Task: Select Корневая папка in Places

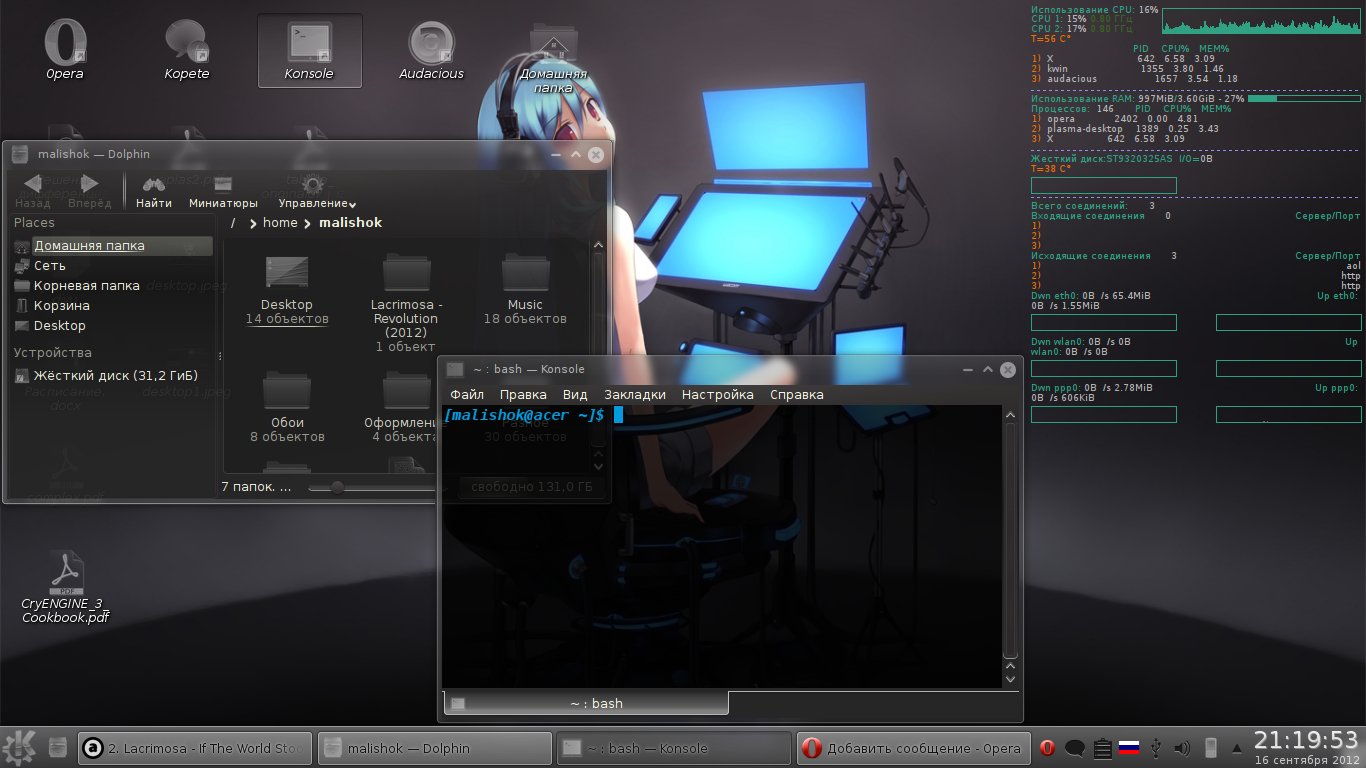Action: 111,285
